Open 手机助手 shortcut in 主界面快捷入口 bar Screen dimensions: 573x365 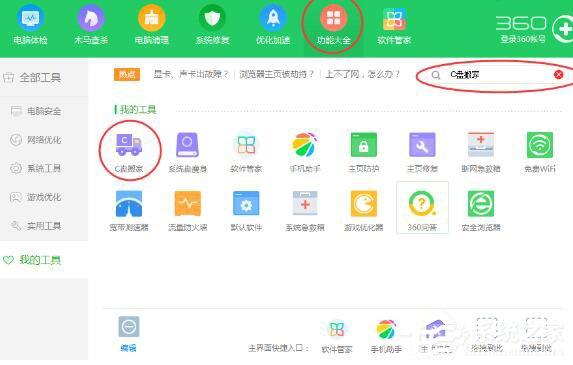coord(386,336)
